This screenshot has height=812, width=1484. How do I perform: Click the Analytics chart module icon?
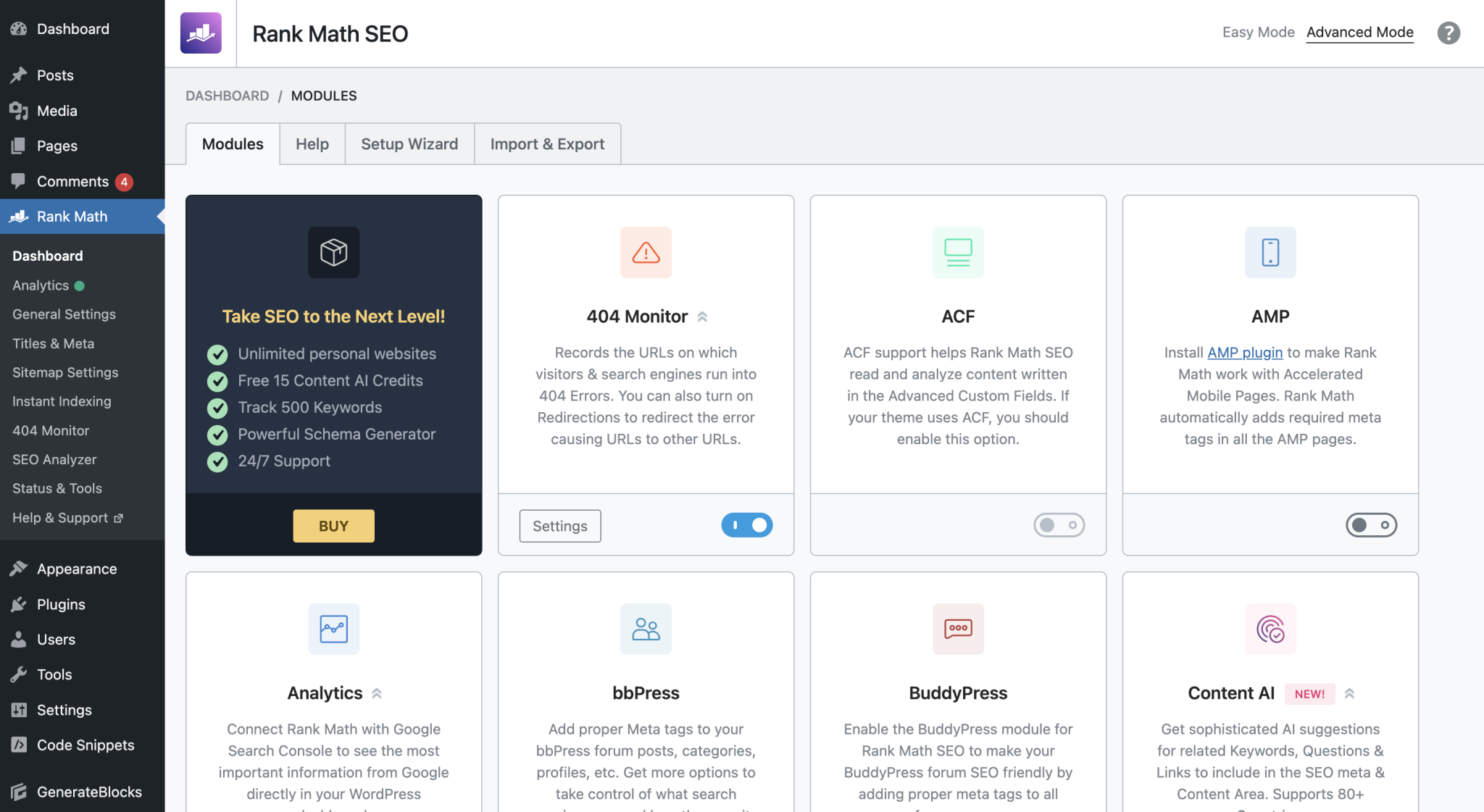[x=333, y=629]
